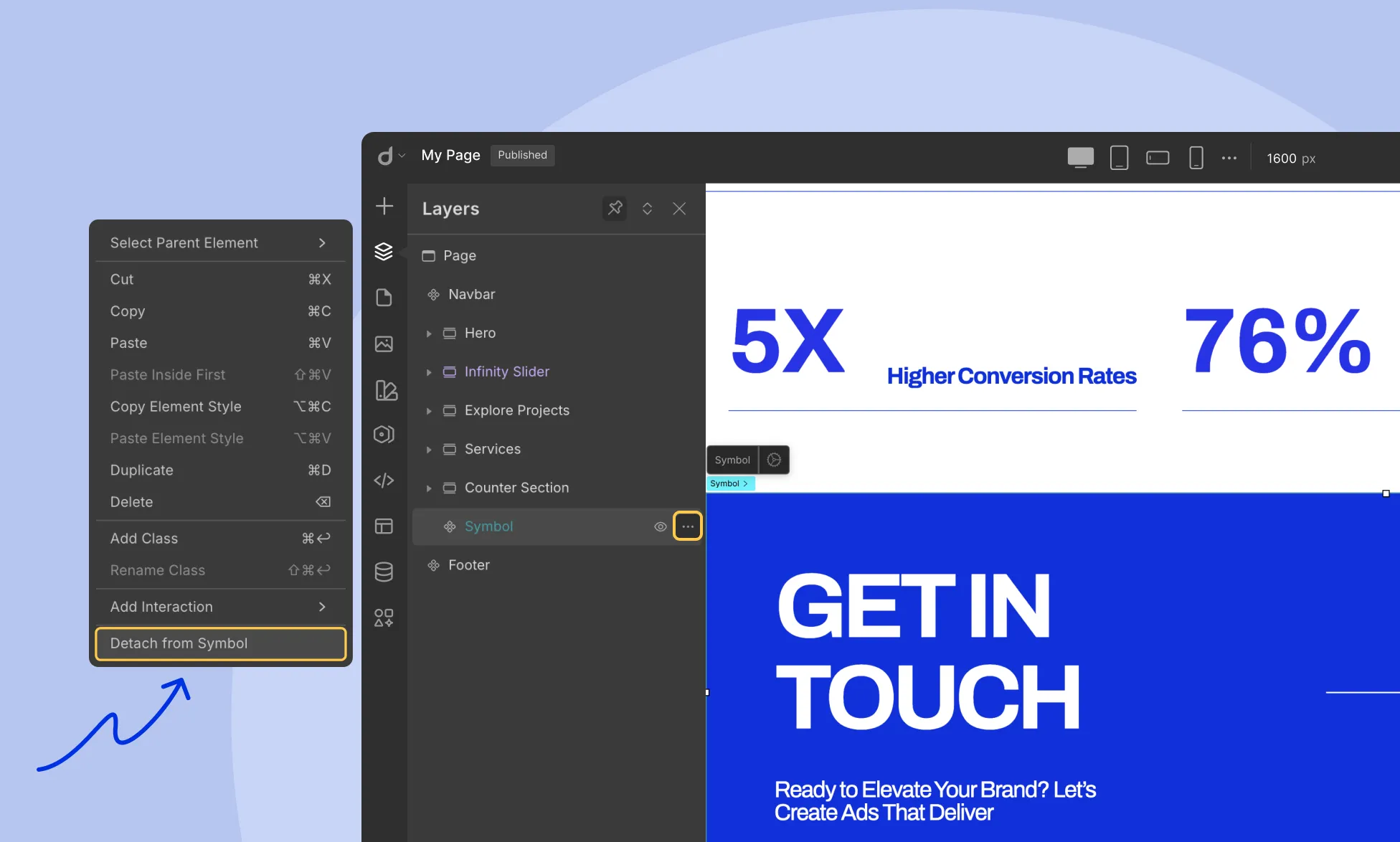Open the Components hexagon icon in sidebar

[384, 435]
